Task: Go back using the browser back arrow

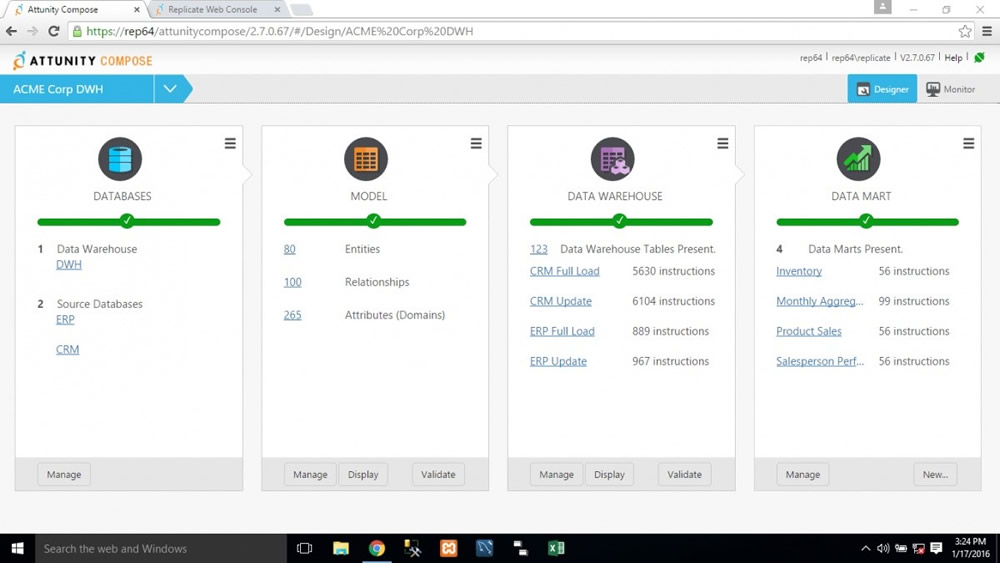Action: pyautogui.click(x=11, y=31)
